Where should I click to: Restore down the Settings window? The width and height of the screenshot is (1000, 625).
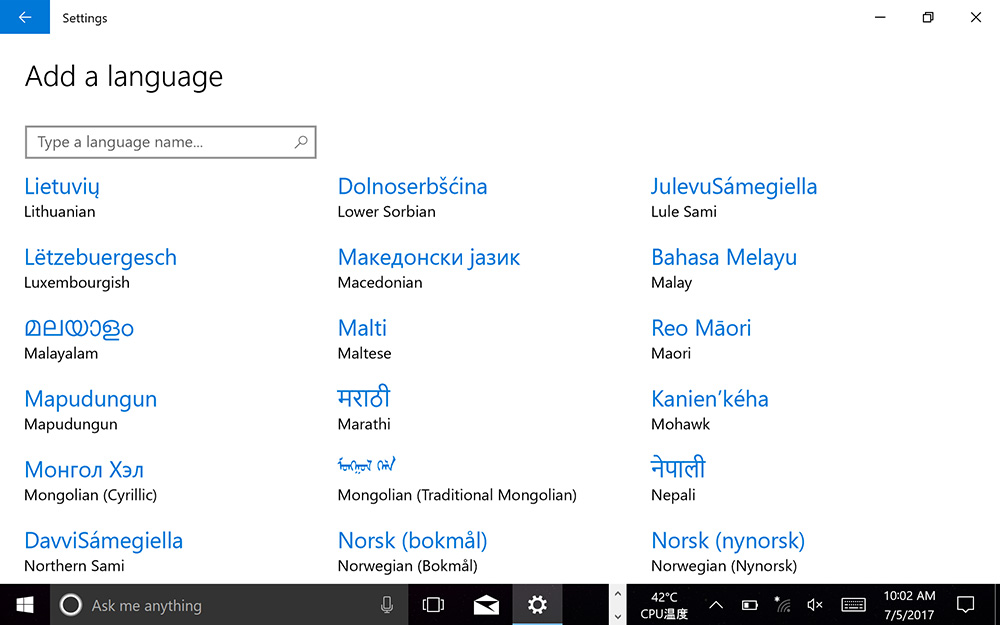point(928,17)
